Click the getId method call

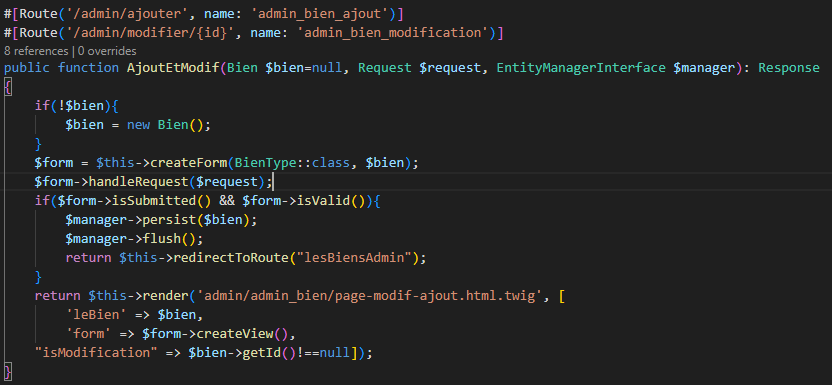pyautogui.click(x=262, y=353)
